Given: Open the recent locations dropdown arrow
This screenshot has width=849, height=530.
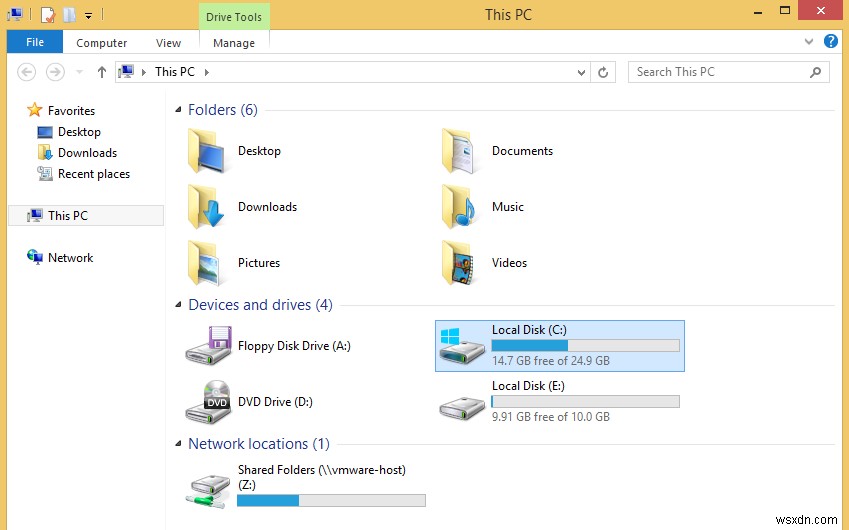Looking at the screenshot, I should (x=79, y=72).
